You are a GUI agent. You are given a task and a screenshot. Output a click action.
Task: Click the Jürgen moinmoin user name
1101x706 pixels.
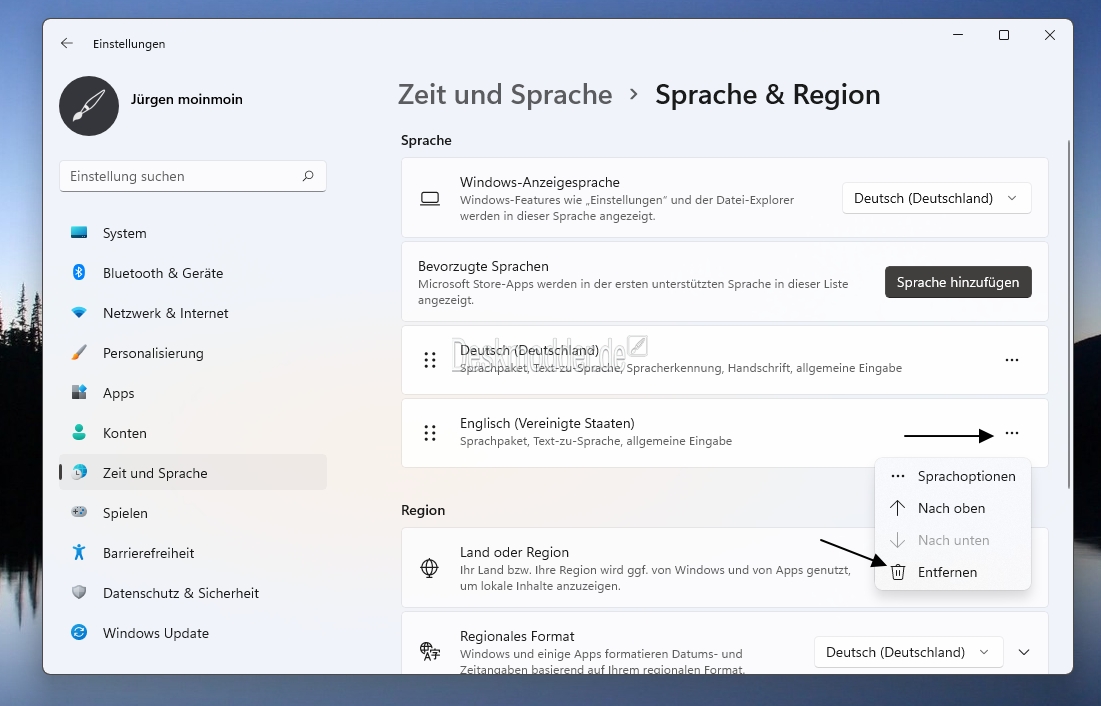[187, 99]
